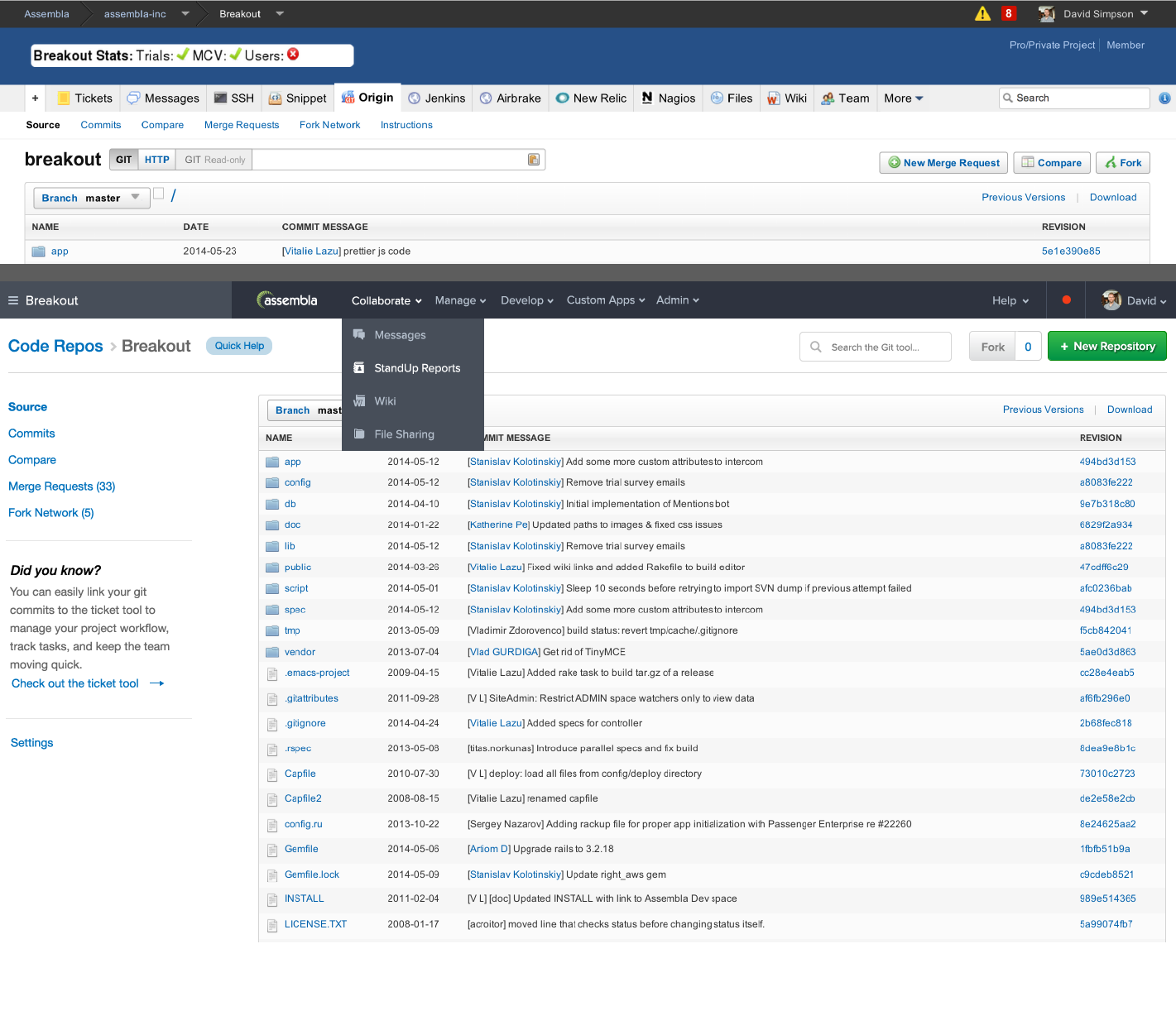Open the Nagios tab
The height and width of the screenshot is (1035, 1176).
pos(669,98)
